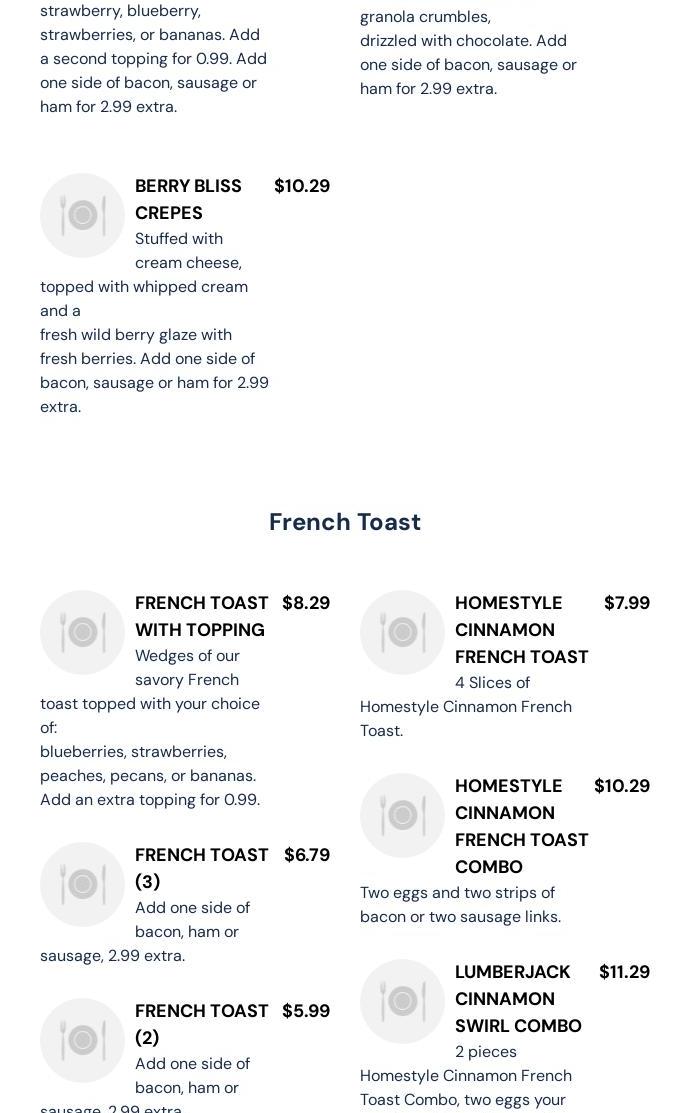Select the French Toast (2) plate icon
This screenshot has width=690, height=1113.
point(82,1040)
